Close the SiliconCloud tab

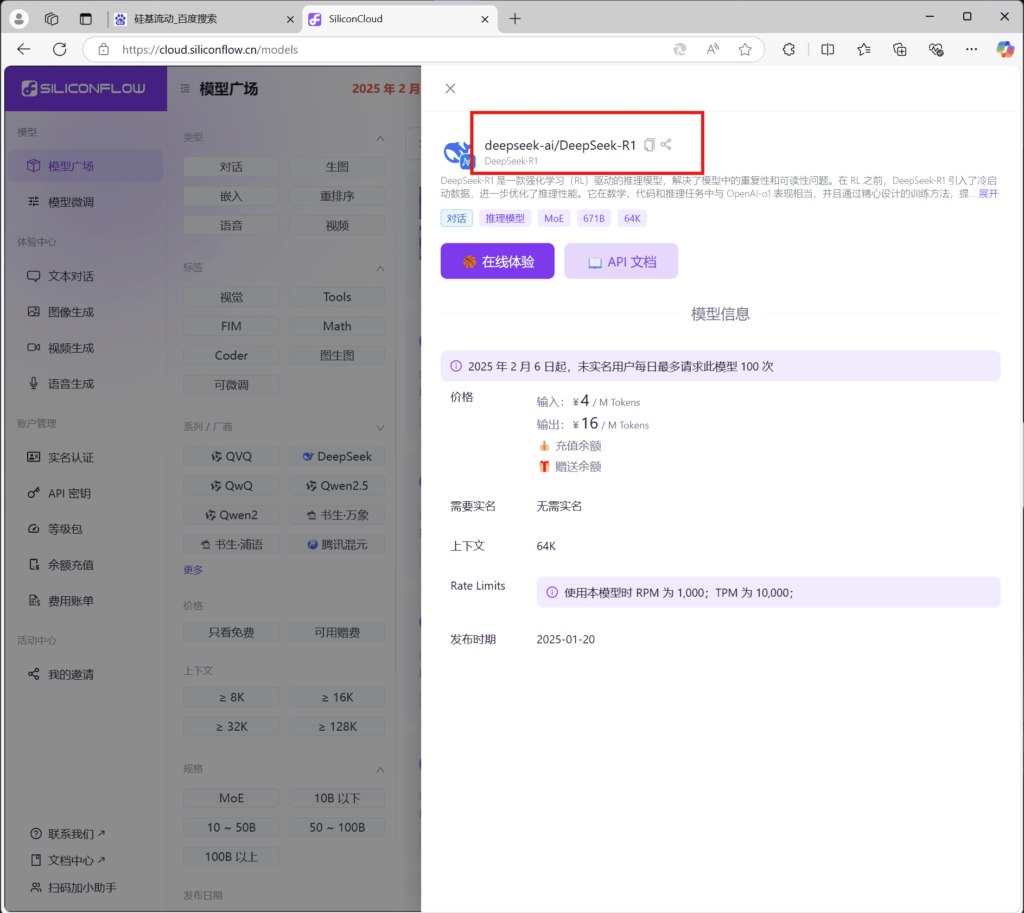tap(485, 20)
